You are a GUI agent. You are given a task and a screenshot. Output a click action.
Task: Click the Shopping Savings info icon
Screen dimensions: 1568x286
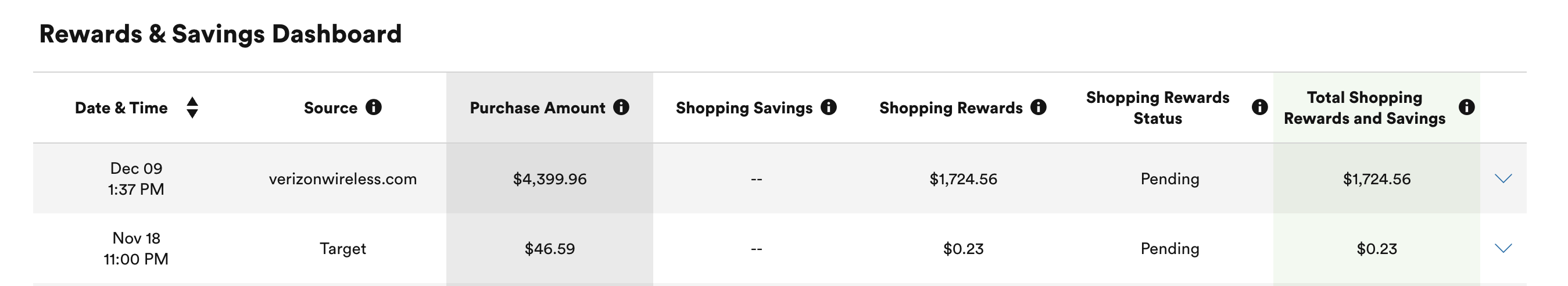click(x=828, y=108)
